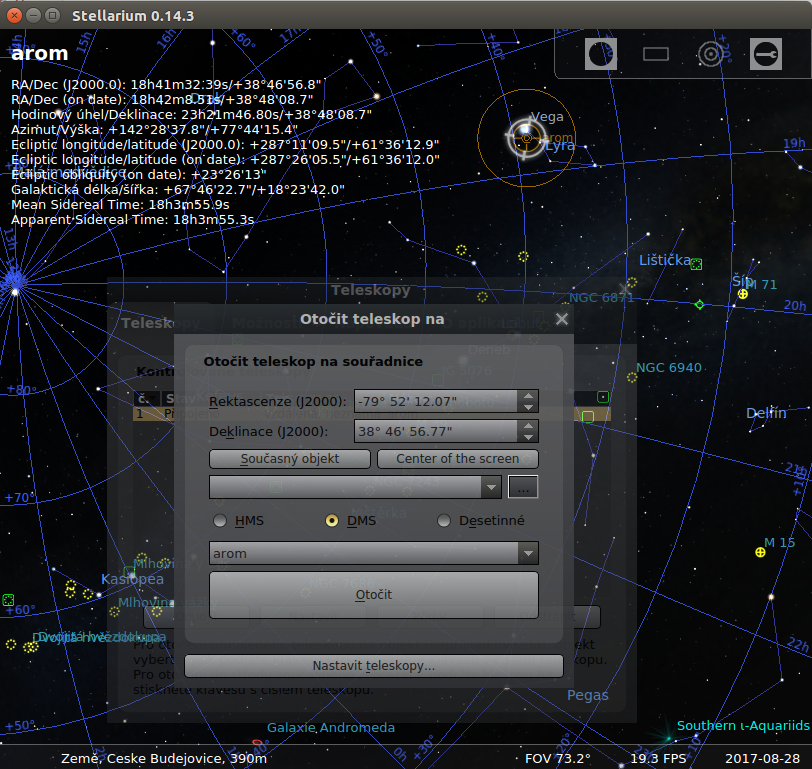The width and height of the screenshot is (812, 769).
Task: Toggle the Telrad sight icon
Action: (x=711, y=54)
